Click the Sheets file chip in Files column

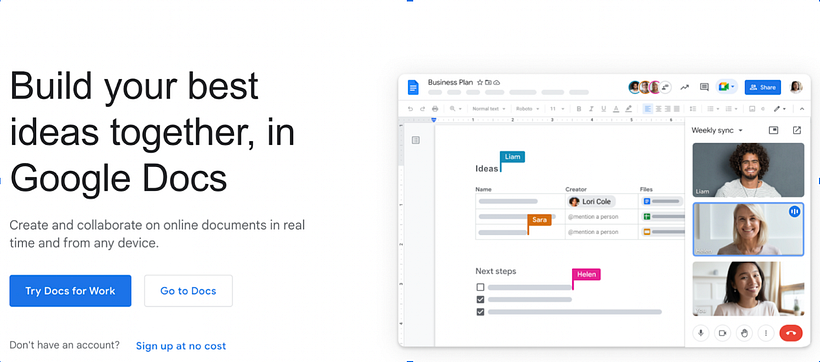click(662, 217)
